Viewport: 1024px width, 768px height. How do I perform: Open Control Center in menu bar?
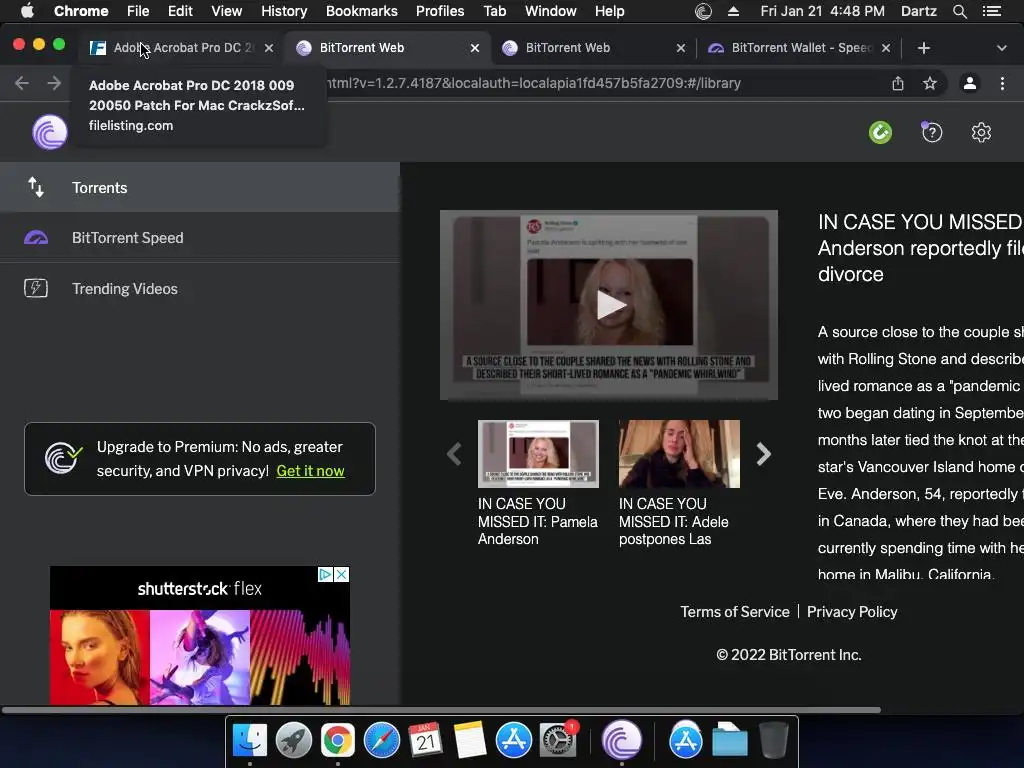pos(992,11)
